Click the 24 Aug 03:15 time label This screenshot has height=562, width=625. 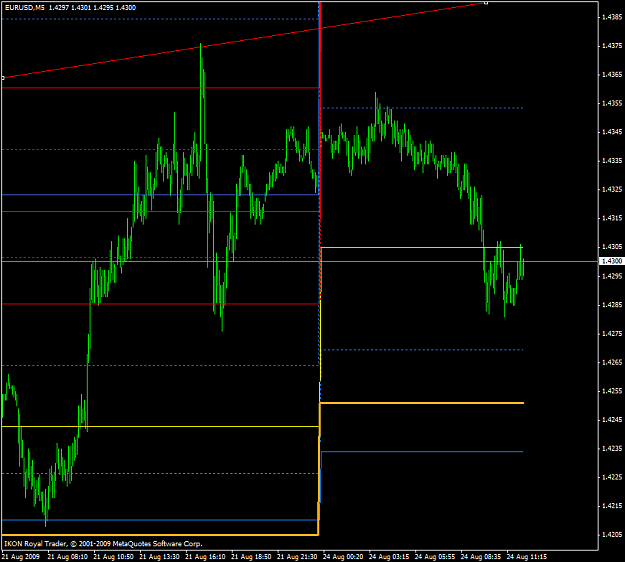pos(389,556)
